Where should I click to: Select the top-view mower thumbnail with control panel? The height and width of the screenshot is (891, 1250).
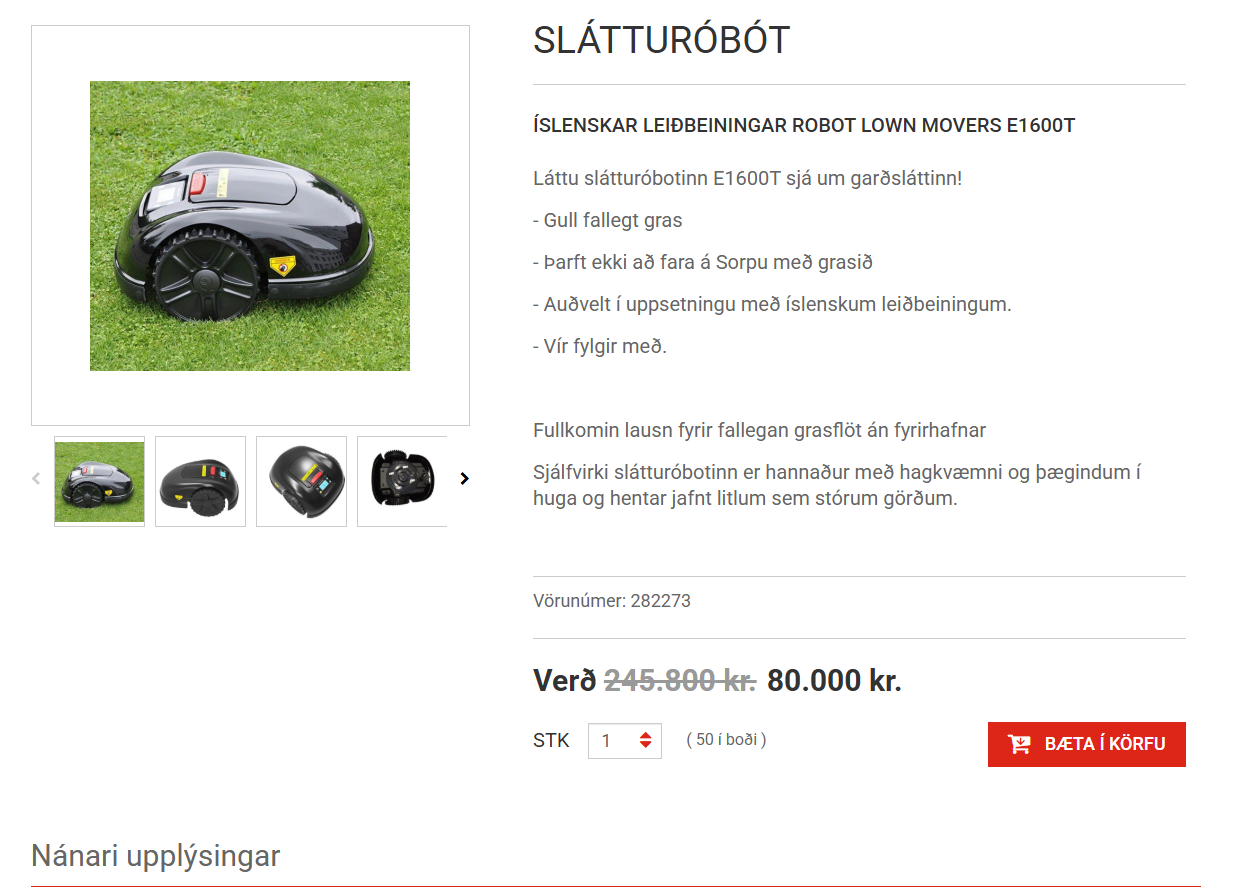(x=301, y=481)
